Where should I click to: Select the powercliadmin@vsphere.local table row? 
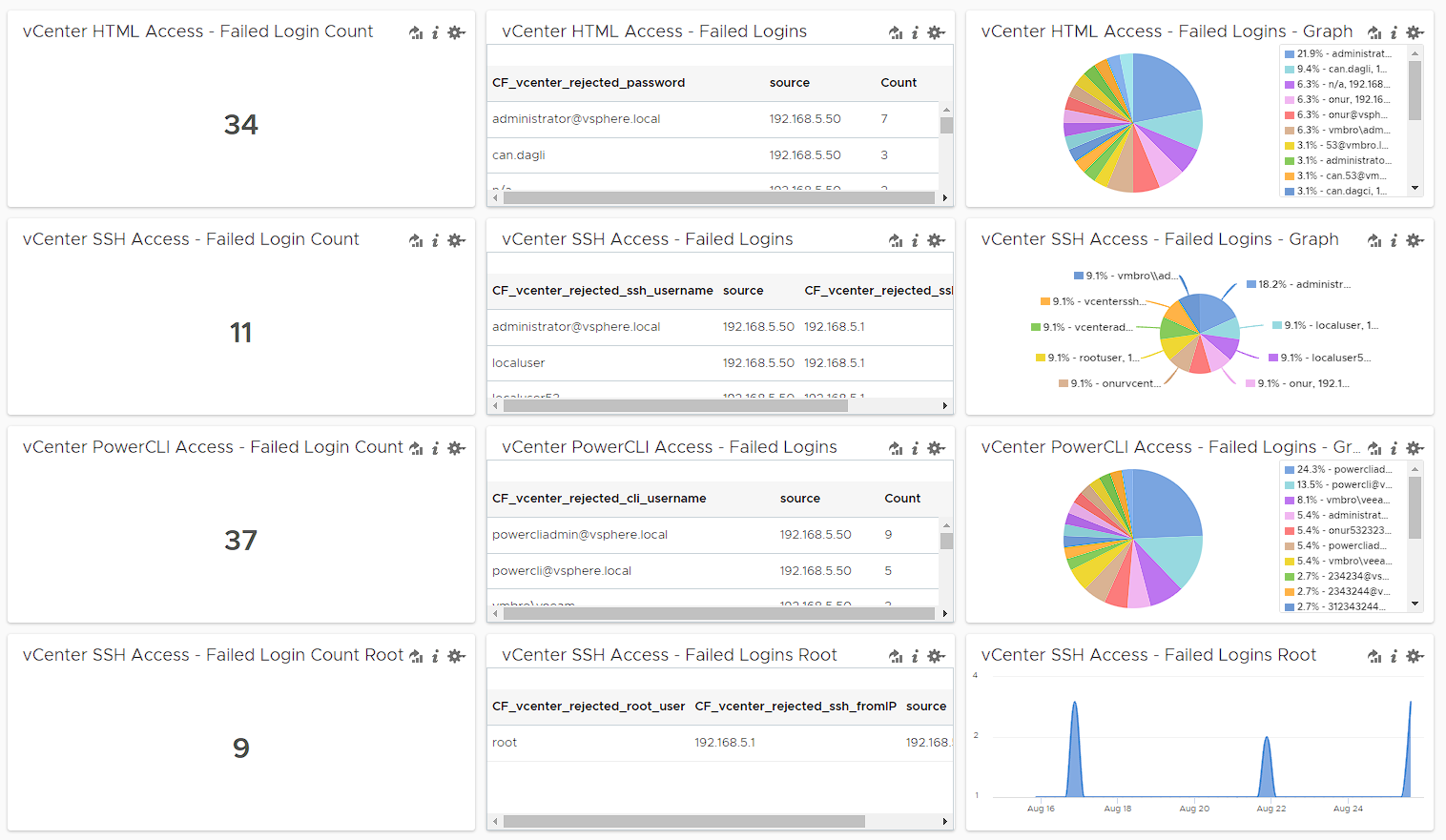(x=580, y=535)
